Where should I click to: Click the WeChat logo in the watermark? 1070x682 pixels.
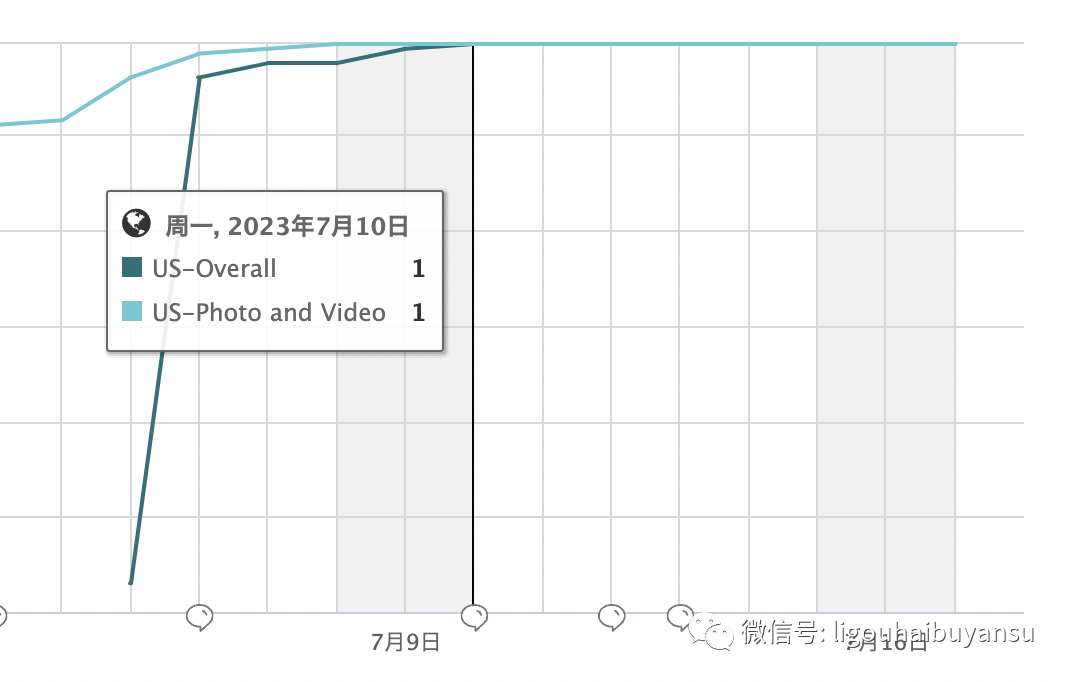point(710,633)
